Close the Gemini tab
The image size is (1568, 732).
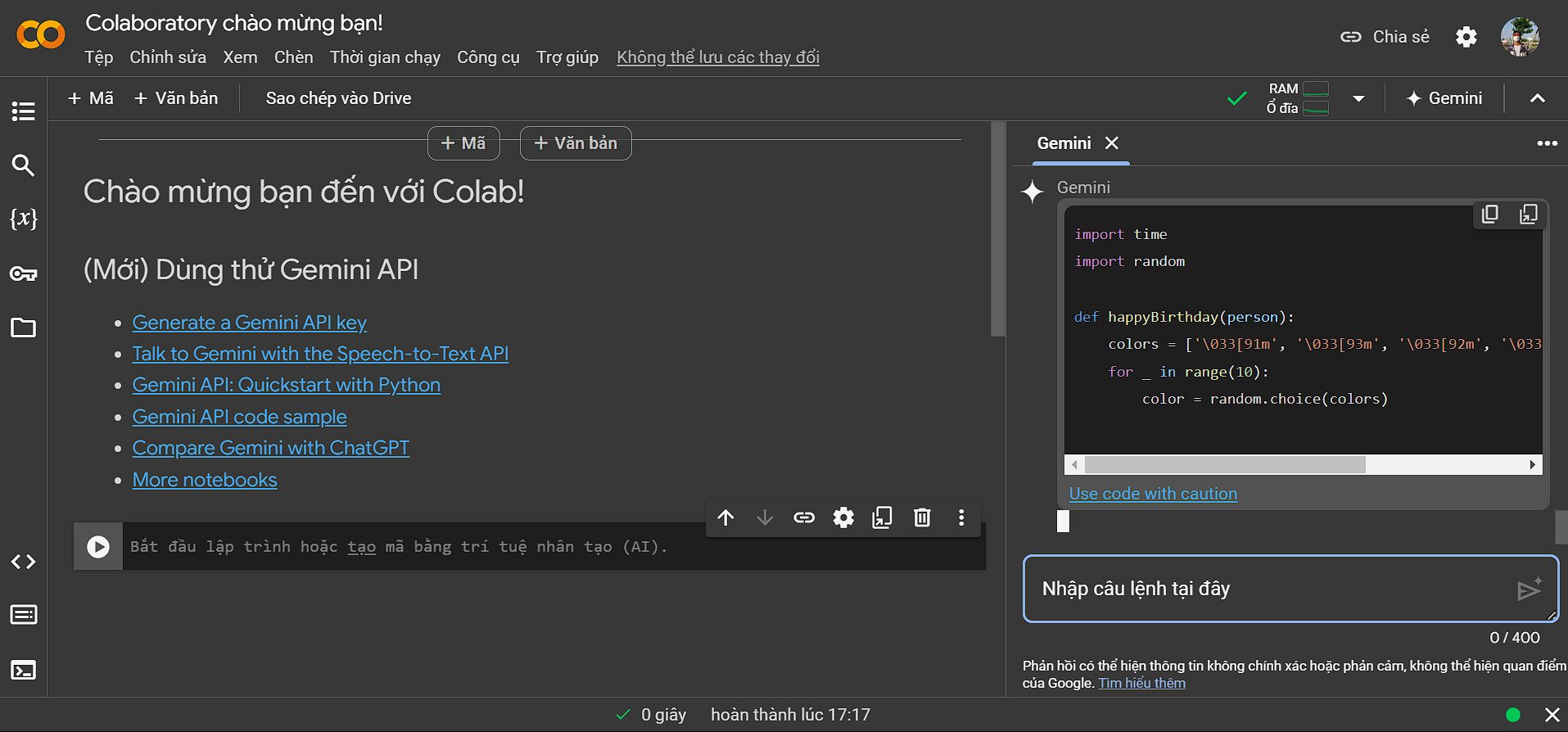1112,143
